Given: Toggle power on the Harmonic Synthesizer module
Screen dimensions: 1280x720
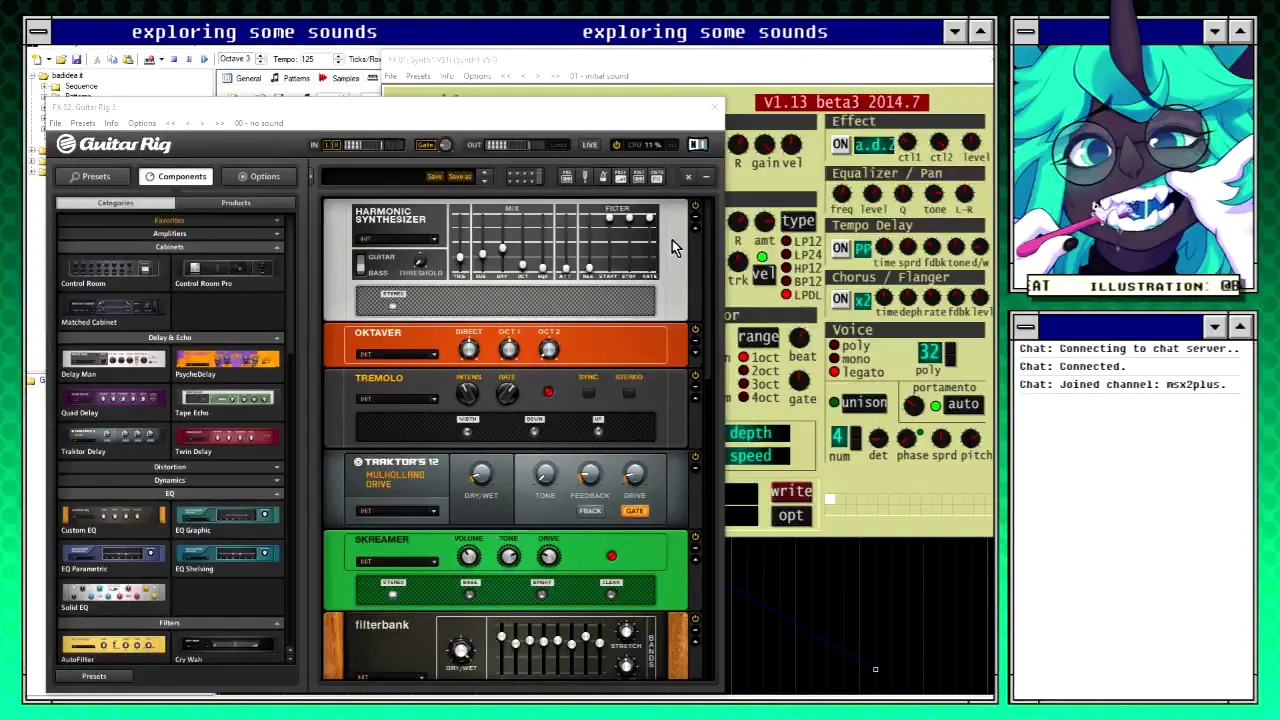Looking at the screenshot, I should coord(695,206).
